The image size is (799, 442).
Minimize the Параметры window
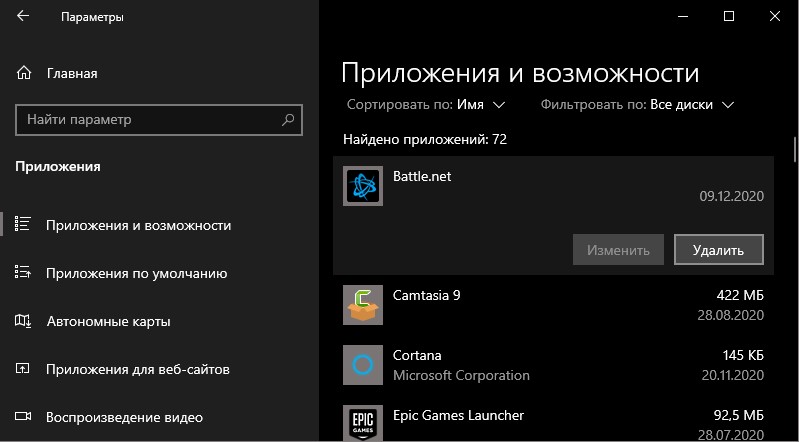point(683,16)
